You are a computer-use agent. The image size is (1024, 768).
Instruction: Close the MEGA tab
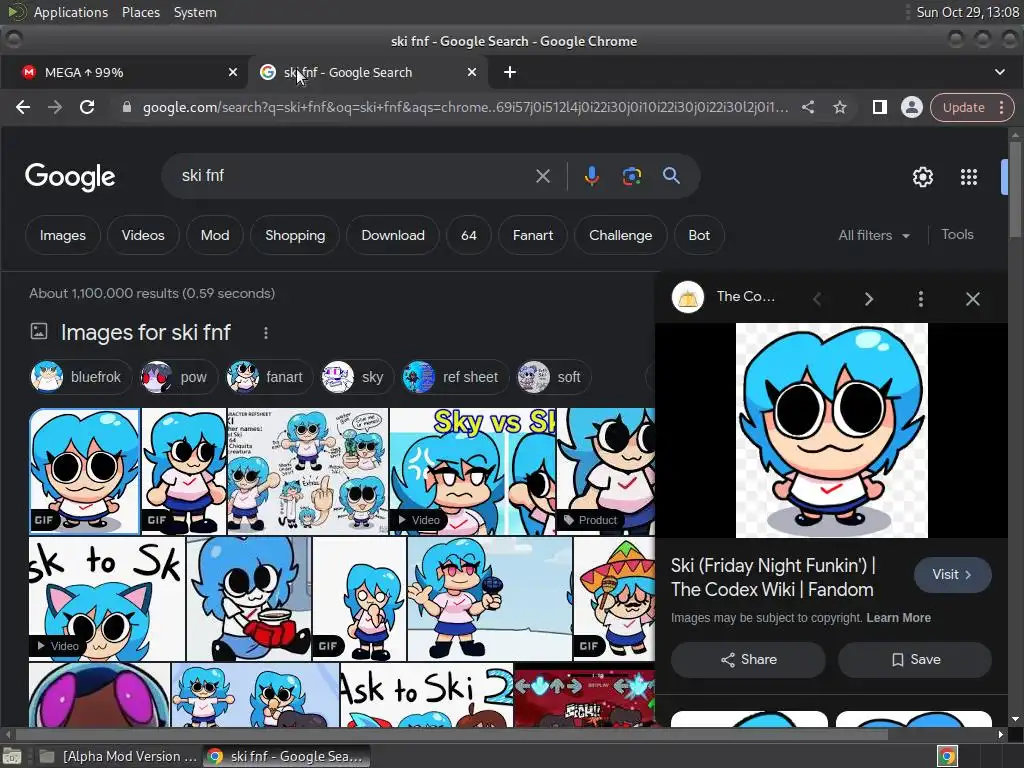233,72
